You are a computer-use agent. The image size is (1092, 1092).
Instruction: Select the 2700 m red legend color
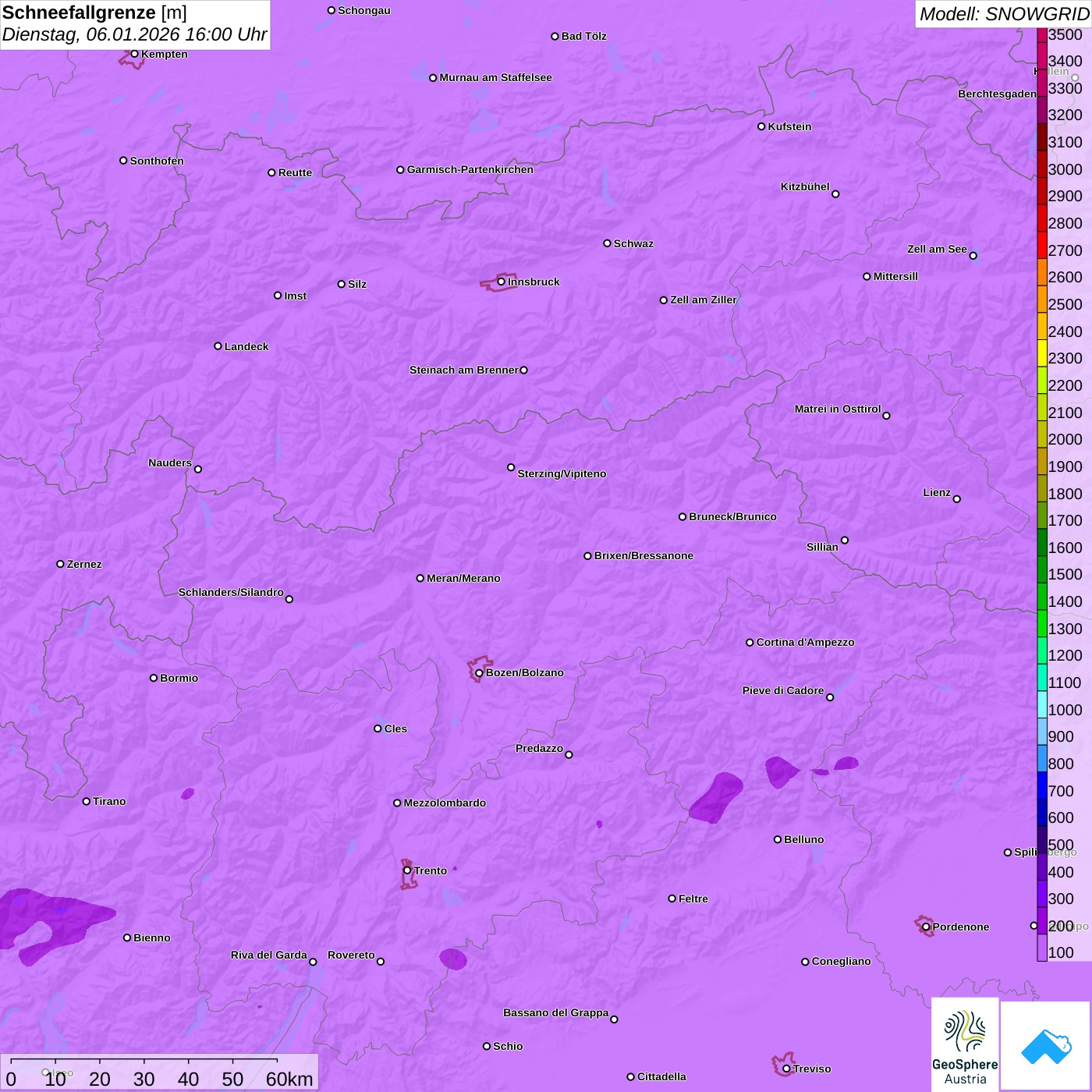[x=1042, y=245]
